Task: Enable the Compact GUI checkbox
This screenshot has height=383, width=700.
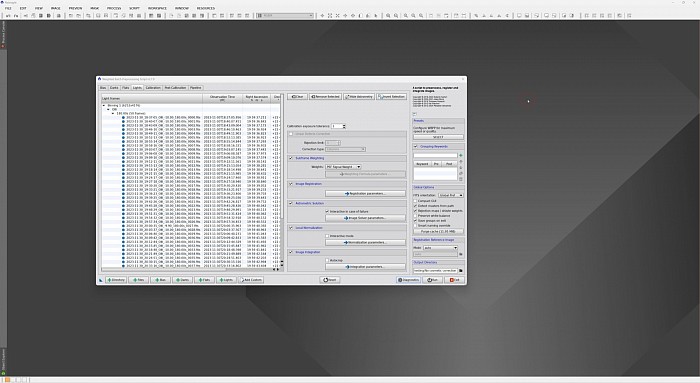Action: tap(415, 201)
